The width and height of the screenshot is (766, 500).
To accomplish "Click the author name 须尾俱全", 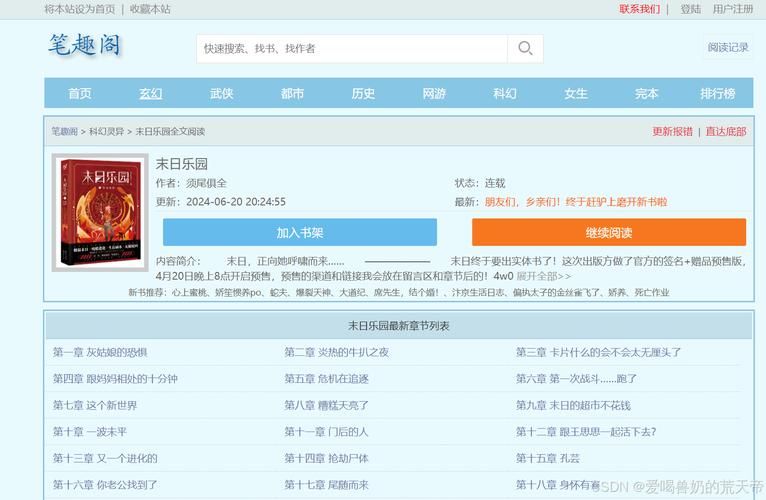I will (206, 183).
